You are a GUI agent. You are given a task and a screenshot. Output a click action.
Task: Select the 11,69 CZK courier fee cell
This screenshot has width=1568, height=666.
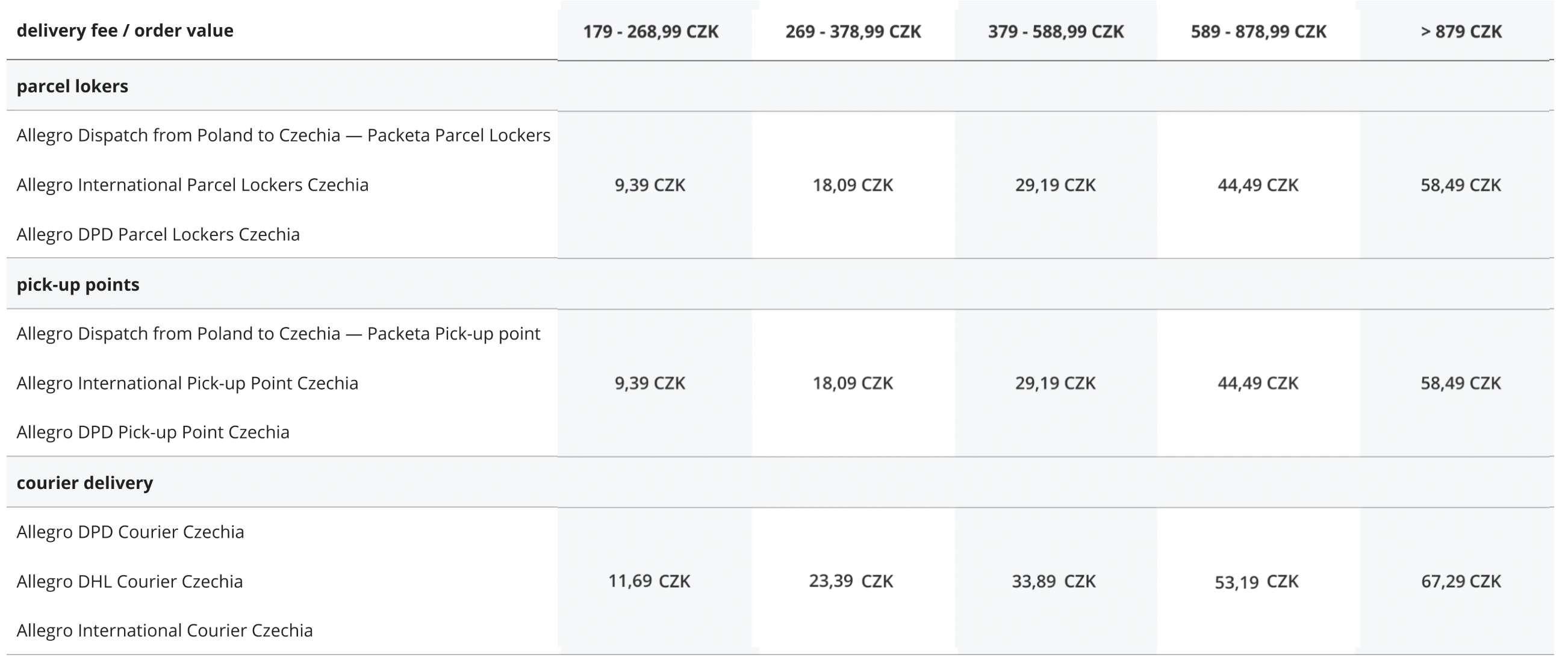pos(649,581)
